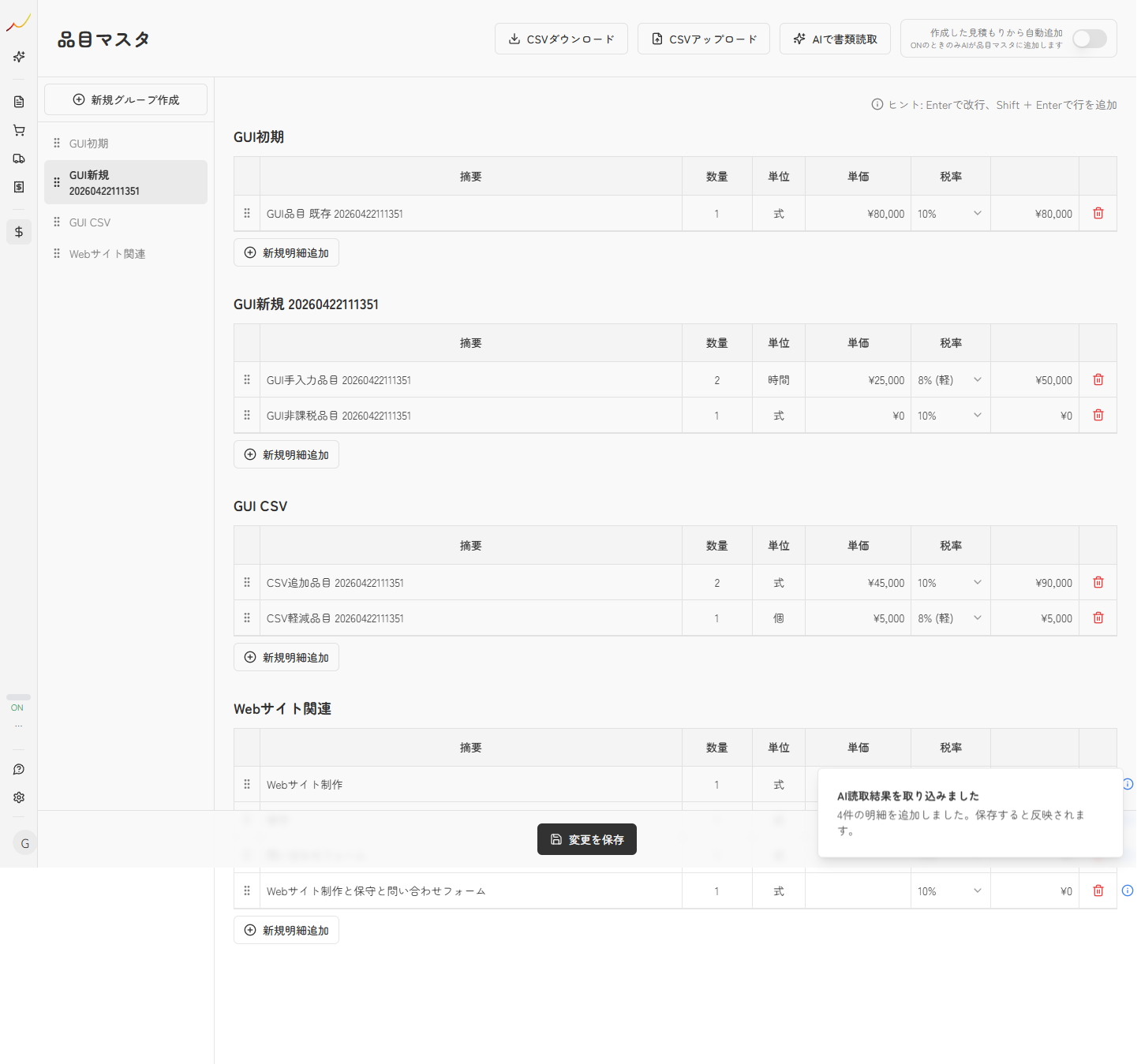Click the hint info icon near the top right
Screen dimensions: 1141x1064
[x=877, y=104]
